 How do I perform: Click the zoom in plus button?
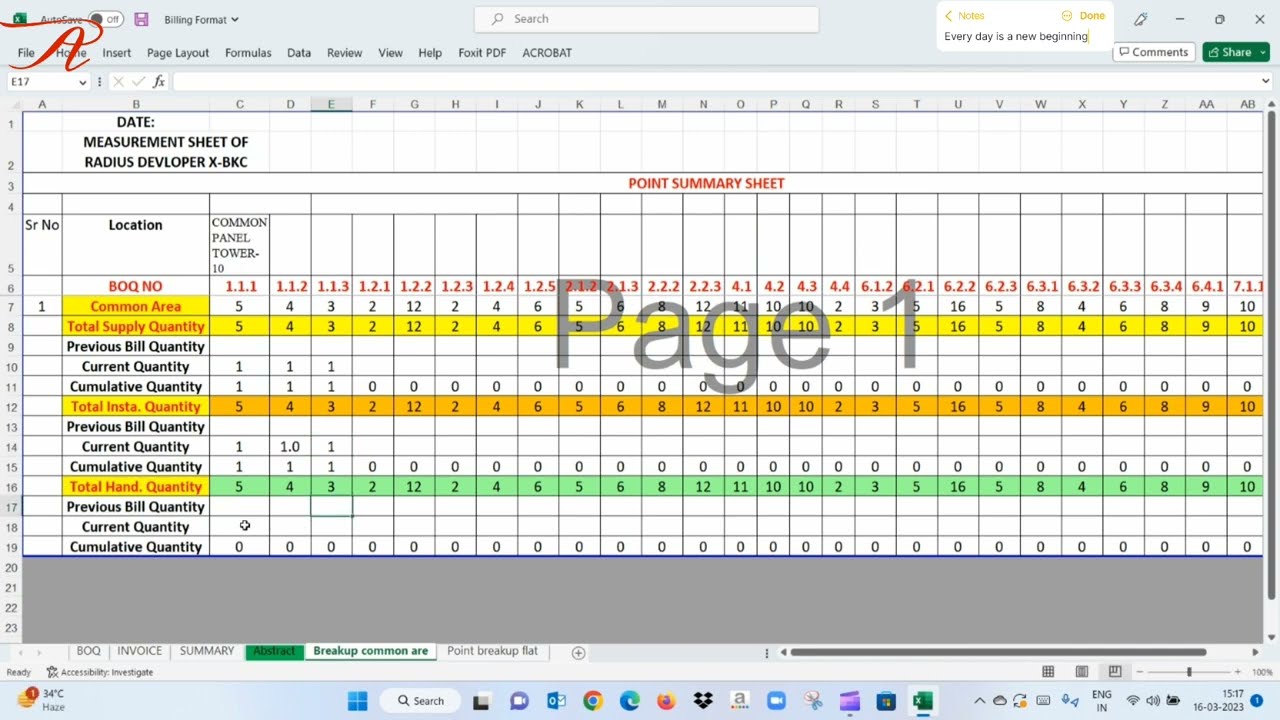pyautogui.click(x=1239, y=672)
